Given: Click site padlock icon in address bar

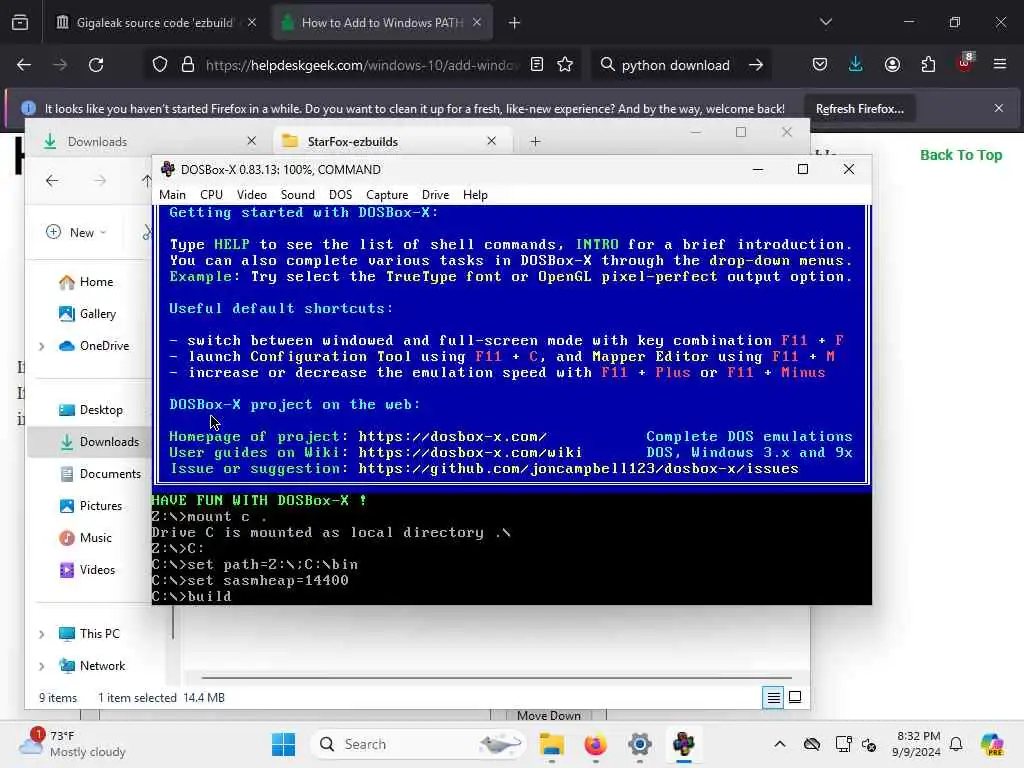Looking at the screenshot, I should click(x=188, y=65).
